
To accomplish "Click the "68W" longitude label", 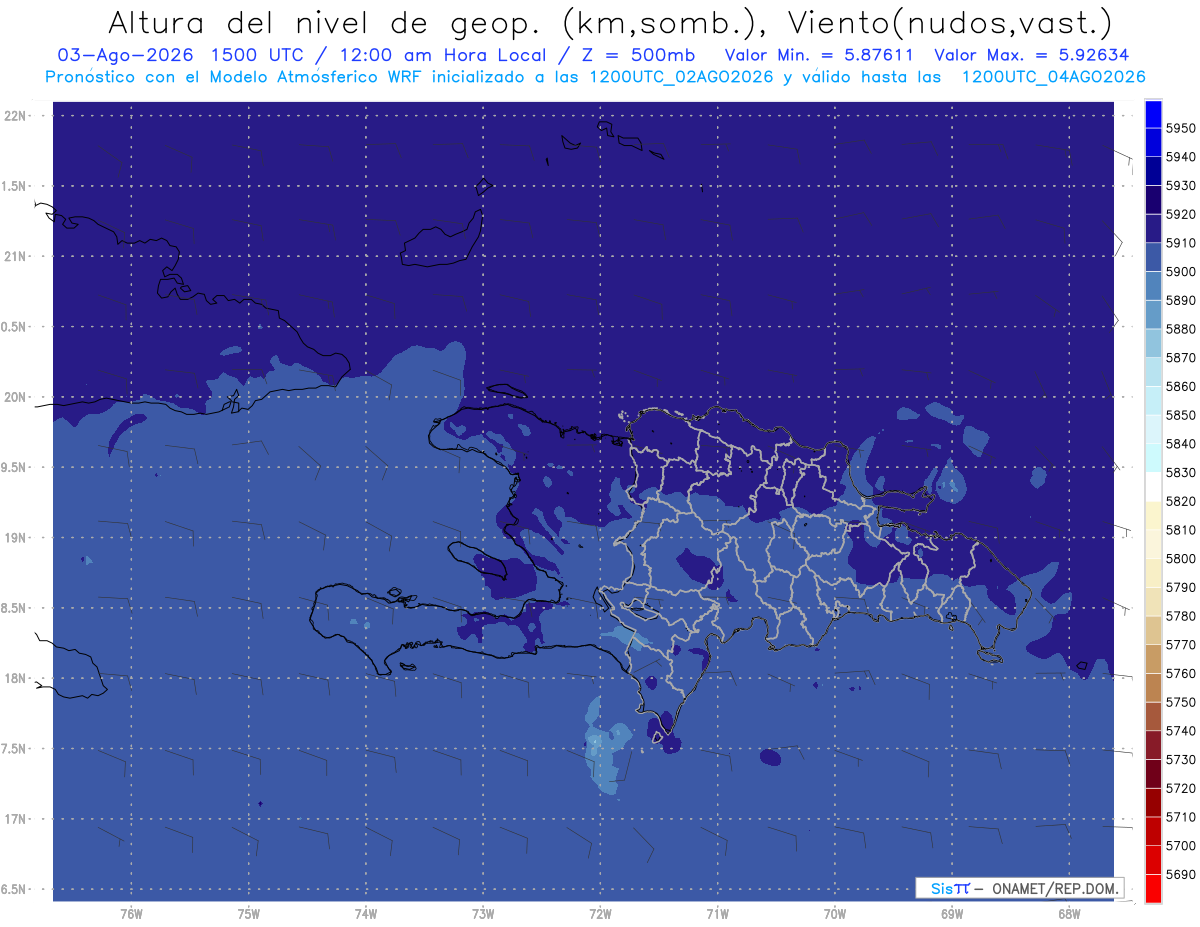I will tap(1069, 914).
